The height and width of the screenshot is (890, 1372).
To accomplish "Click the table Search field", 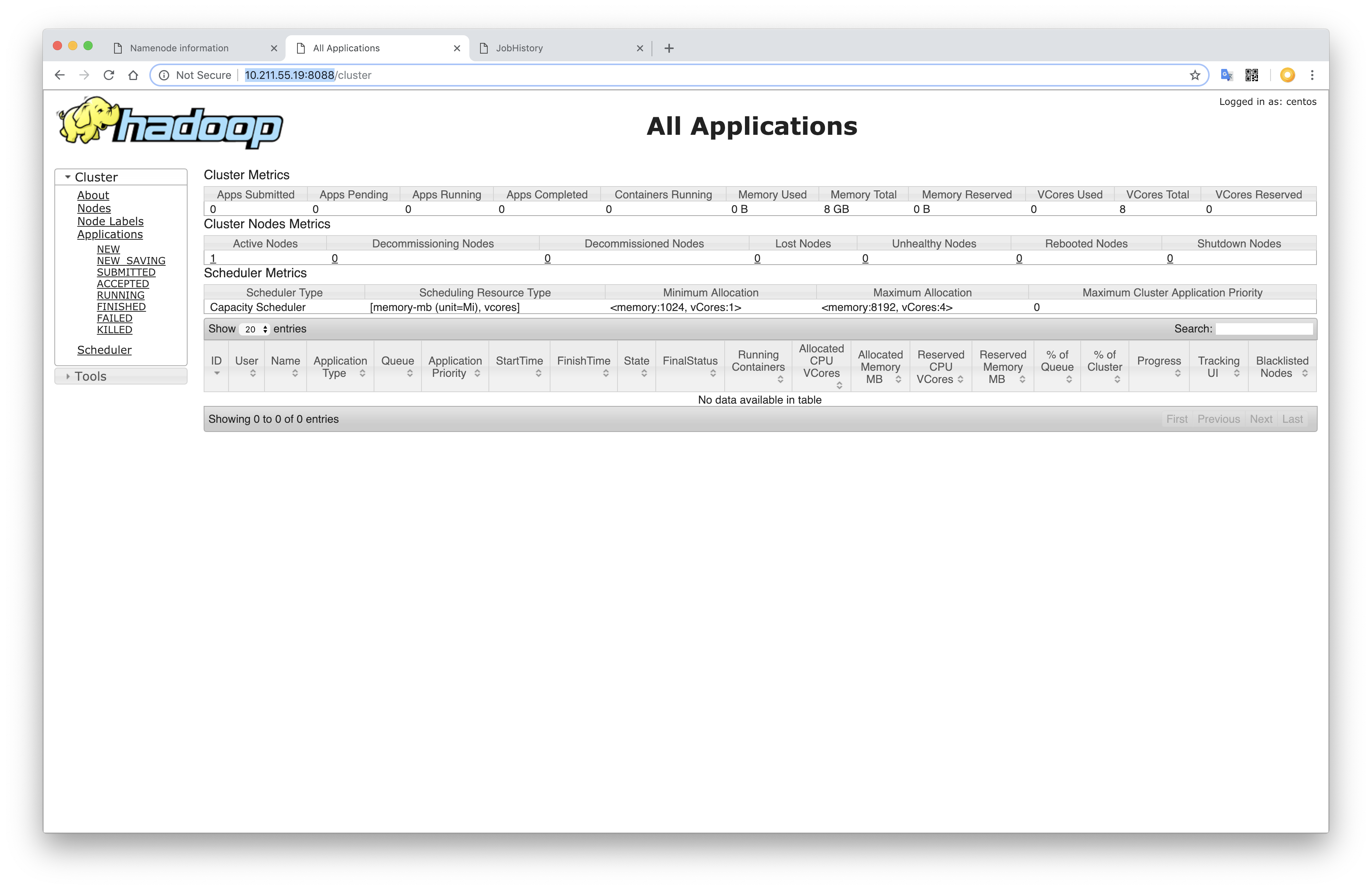I will [1264, 329].
